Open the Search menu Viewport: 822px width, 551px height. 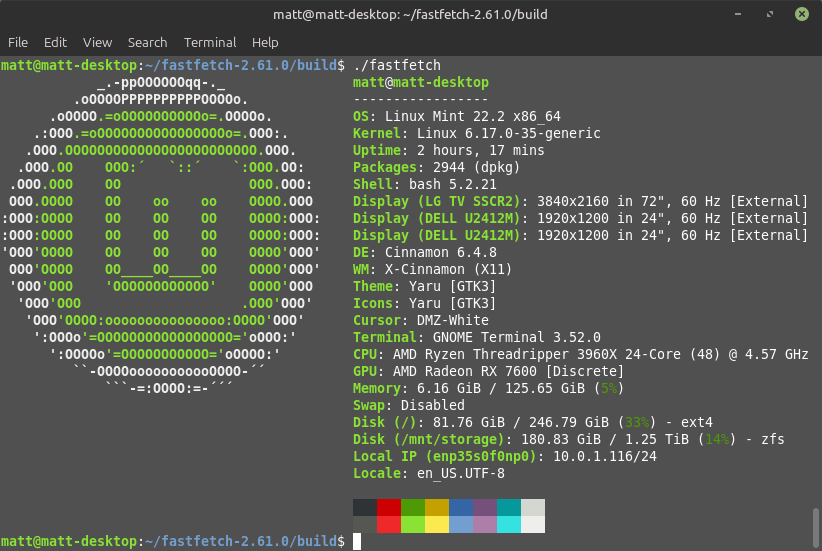click(x=147, y=42)
